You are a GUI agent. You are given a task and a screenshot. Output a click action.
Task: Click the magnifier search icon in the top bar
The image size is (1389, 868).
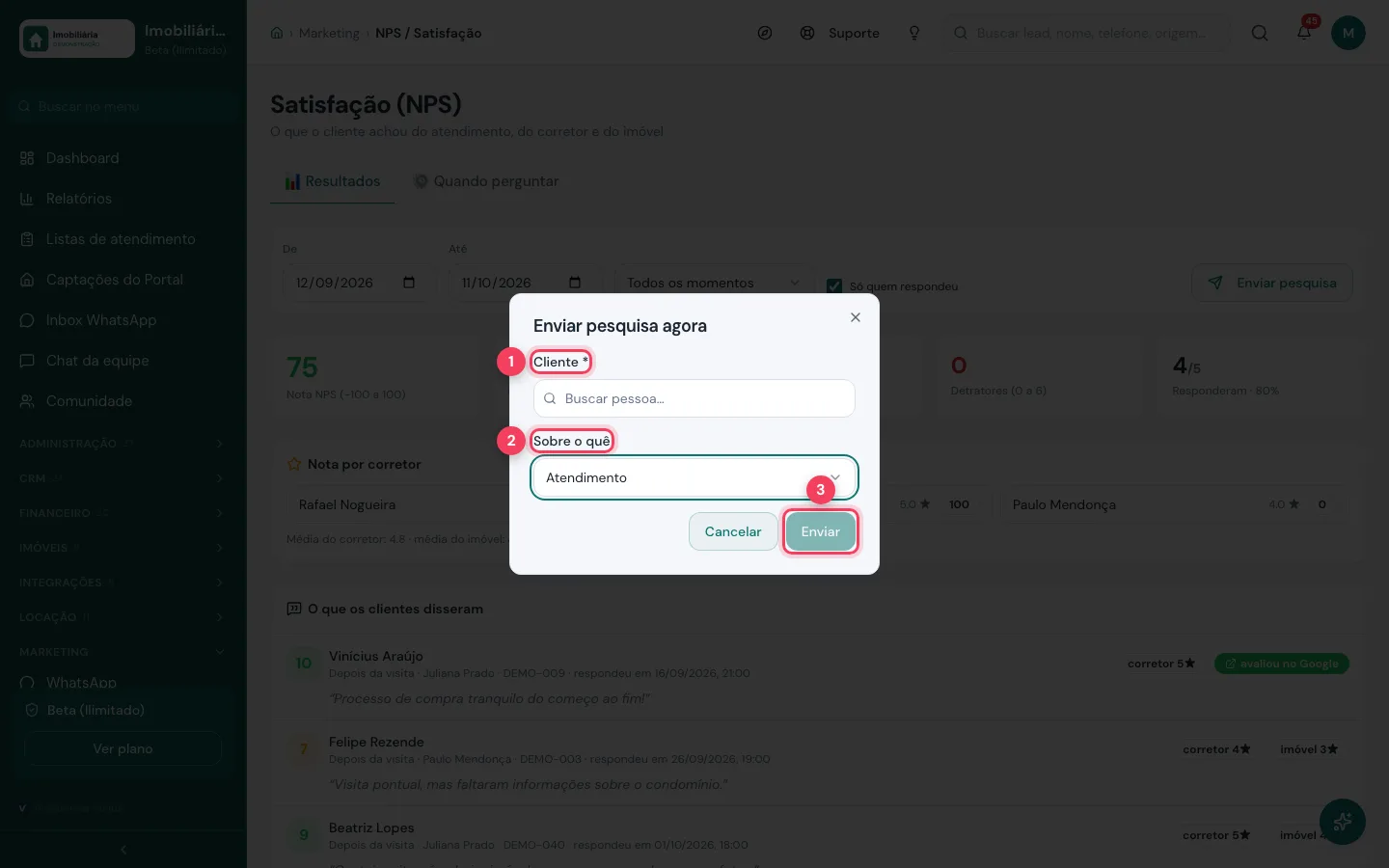1260,33
